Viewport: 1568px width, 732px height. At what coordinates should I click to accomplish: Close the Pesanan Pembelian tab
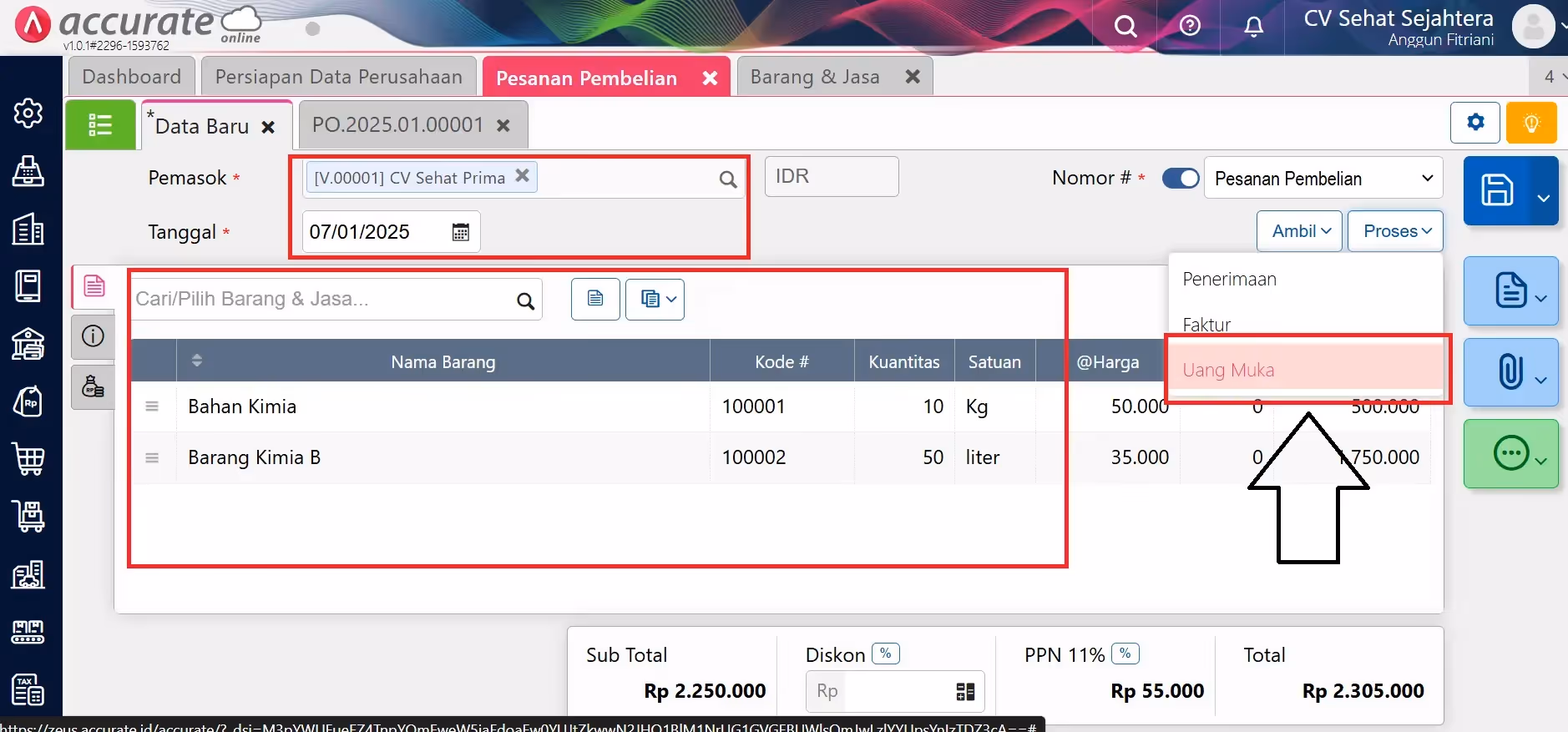tap(710, 78)
